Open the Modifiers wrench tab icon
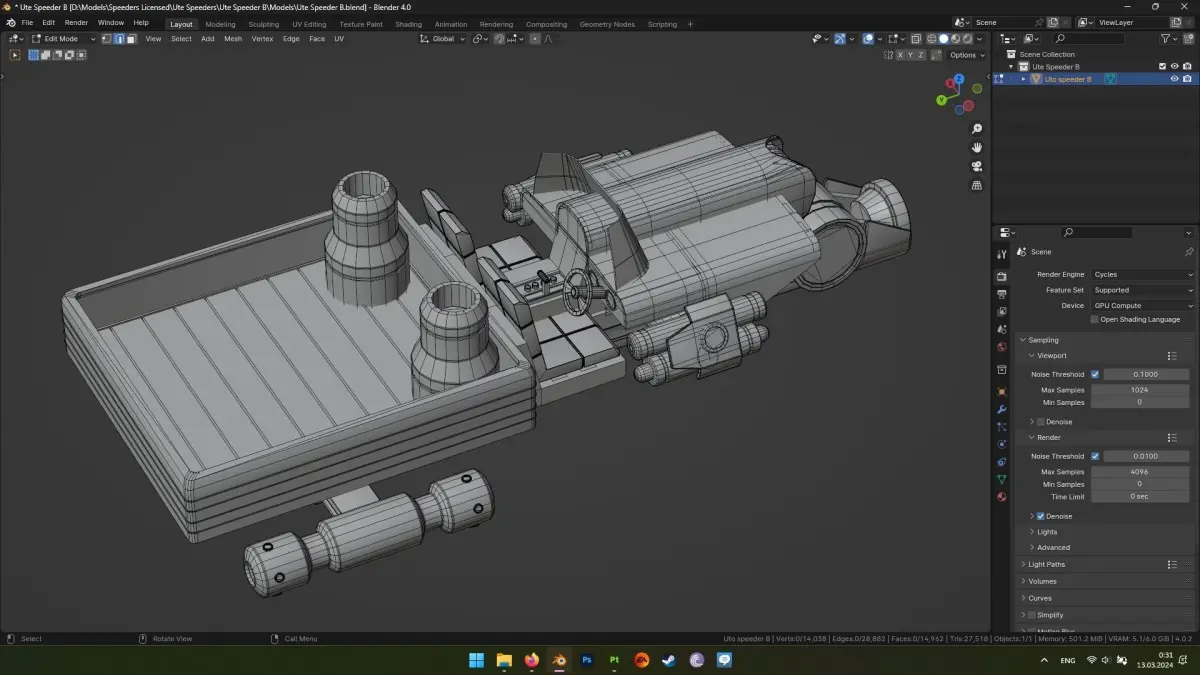This screenshot has height=675, width=1200. pos(1001,409)
